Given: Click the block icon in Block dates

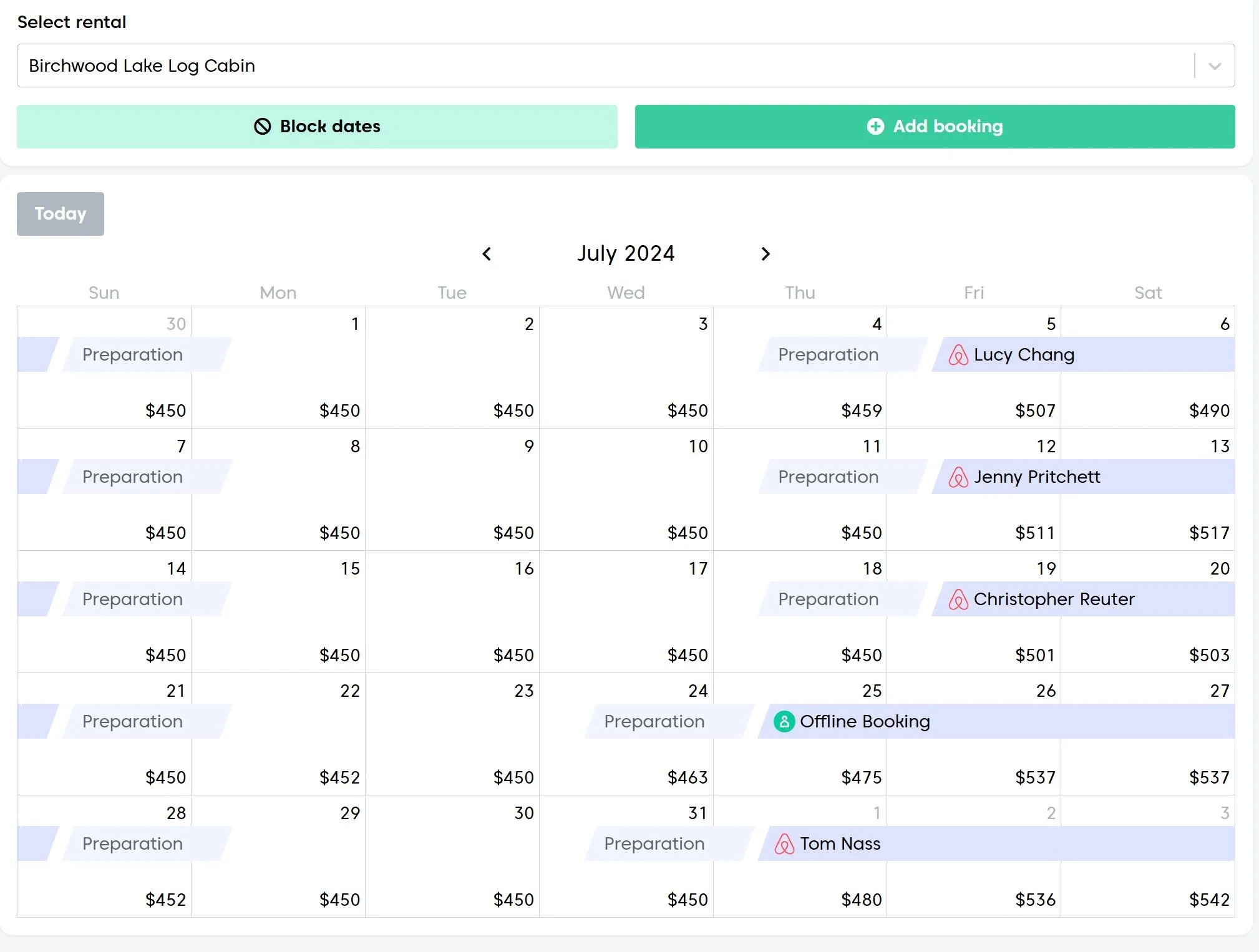Looking at the screenshot, I should 263,127.
